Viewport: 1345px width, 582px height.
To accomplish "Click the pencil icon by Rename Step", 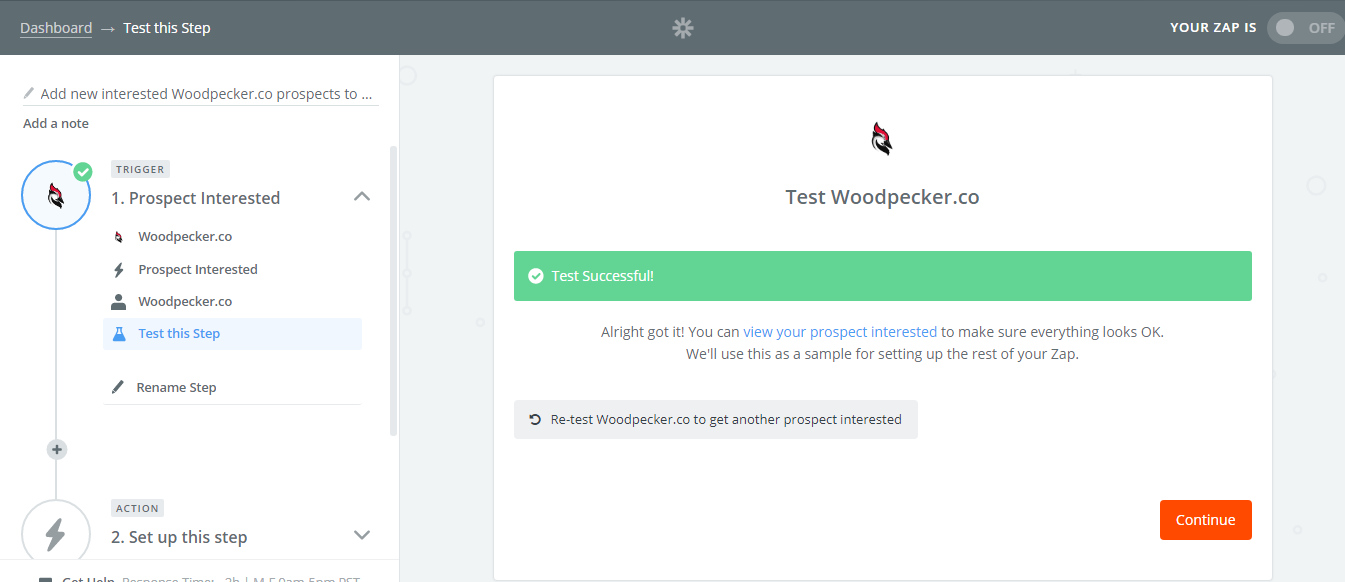I will (119, 387).
